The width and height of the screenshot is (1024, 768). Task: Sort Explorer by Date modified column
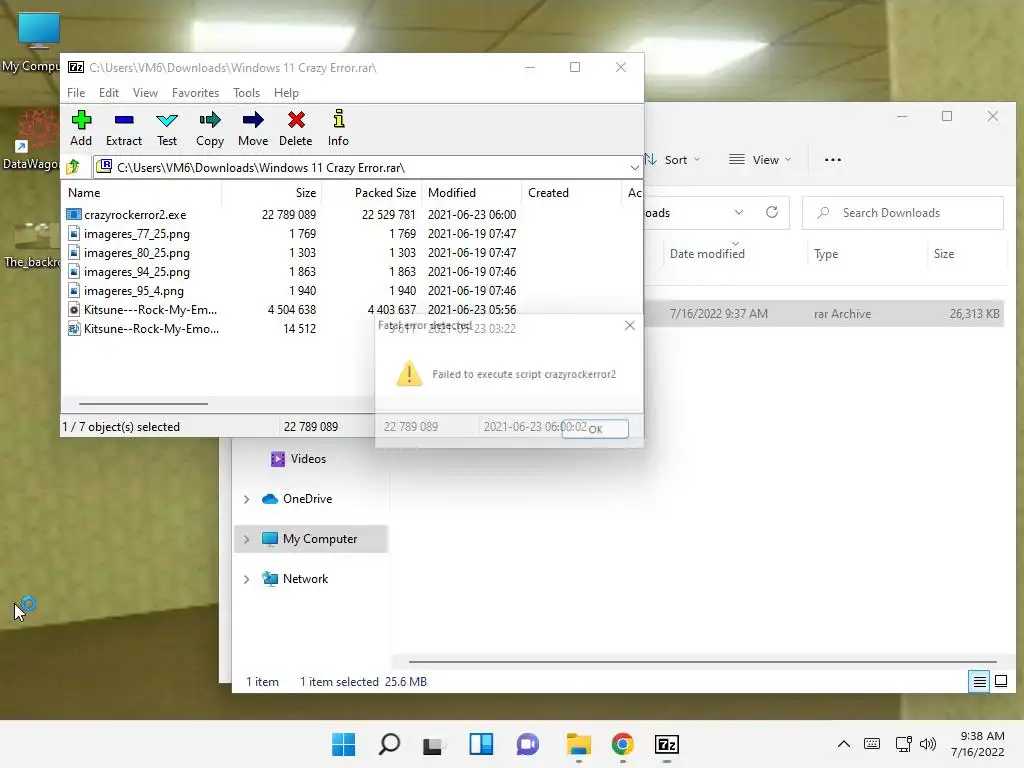(707, 254)
